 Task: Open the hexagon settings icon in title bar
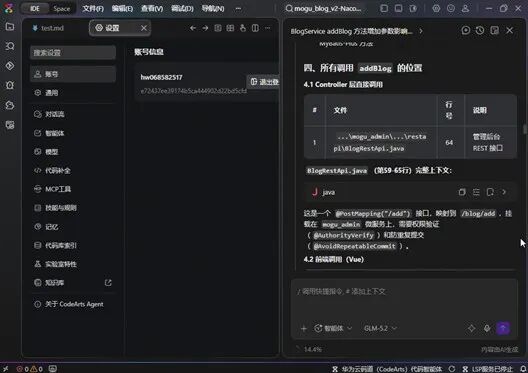tap(436, 8)
